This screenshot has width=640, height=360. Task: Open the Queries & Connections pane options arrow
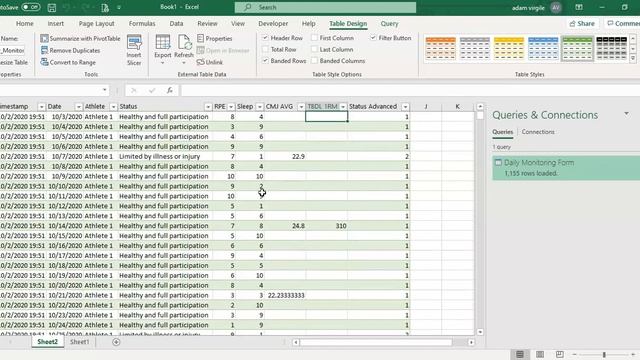[626, 114]
